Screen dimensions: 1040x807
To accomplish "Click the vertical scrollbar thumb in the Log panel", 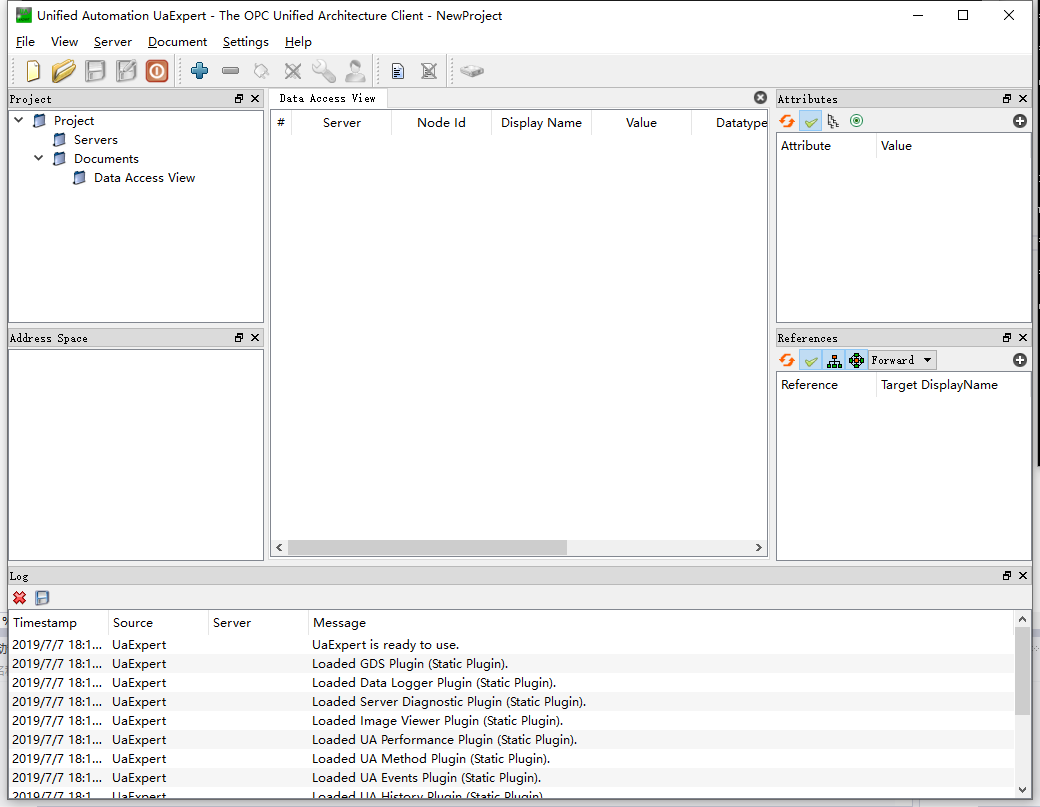I will [x=1022, y=670].
